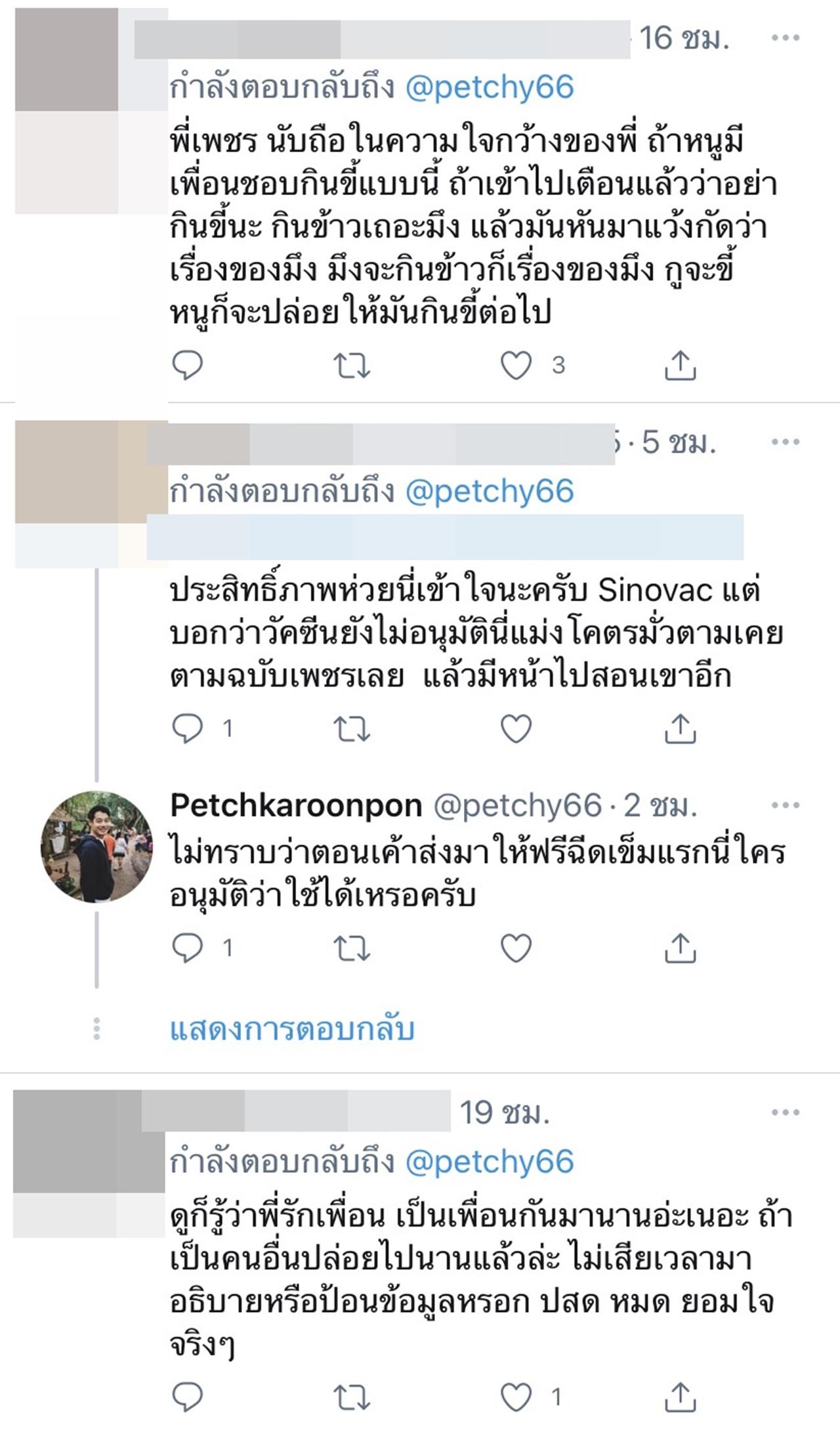
Task: Open Petchkaroonpon's profile picture
Action: (96, 847)
